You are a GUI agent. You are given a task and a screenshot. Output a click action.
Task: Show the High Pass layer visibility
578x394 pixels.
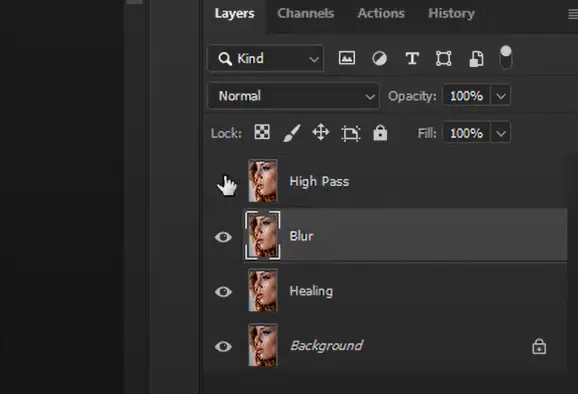[223, 181]
